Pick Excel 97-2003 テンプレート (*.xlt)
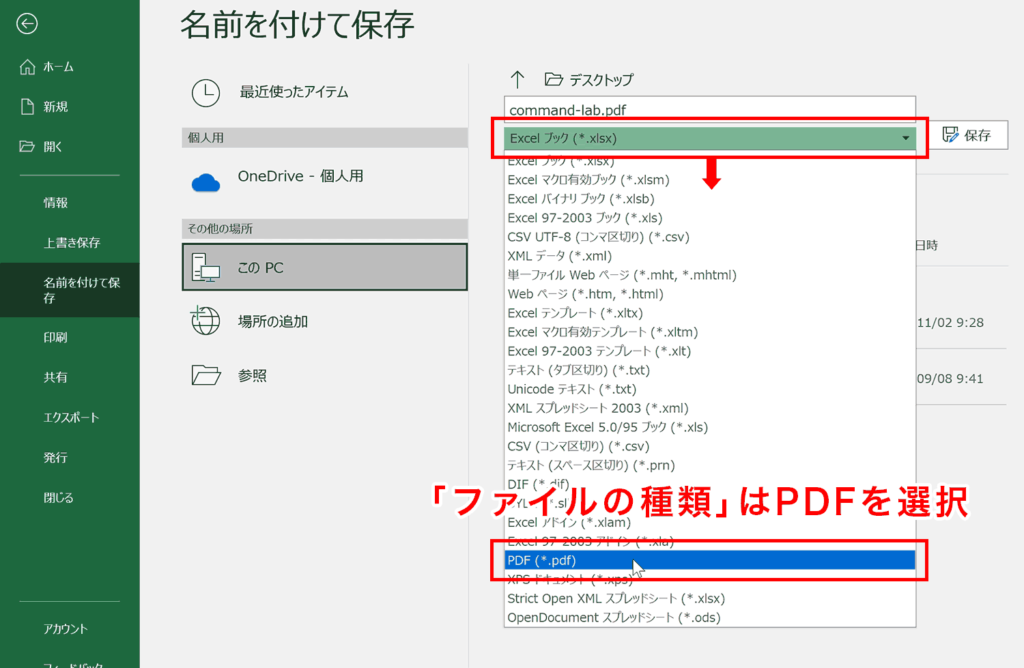Viewport: 1024px width, 668px height. click(x=710, y=351)
